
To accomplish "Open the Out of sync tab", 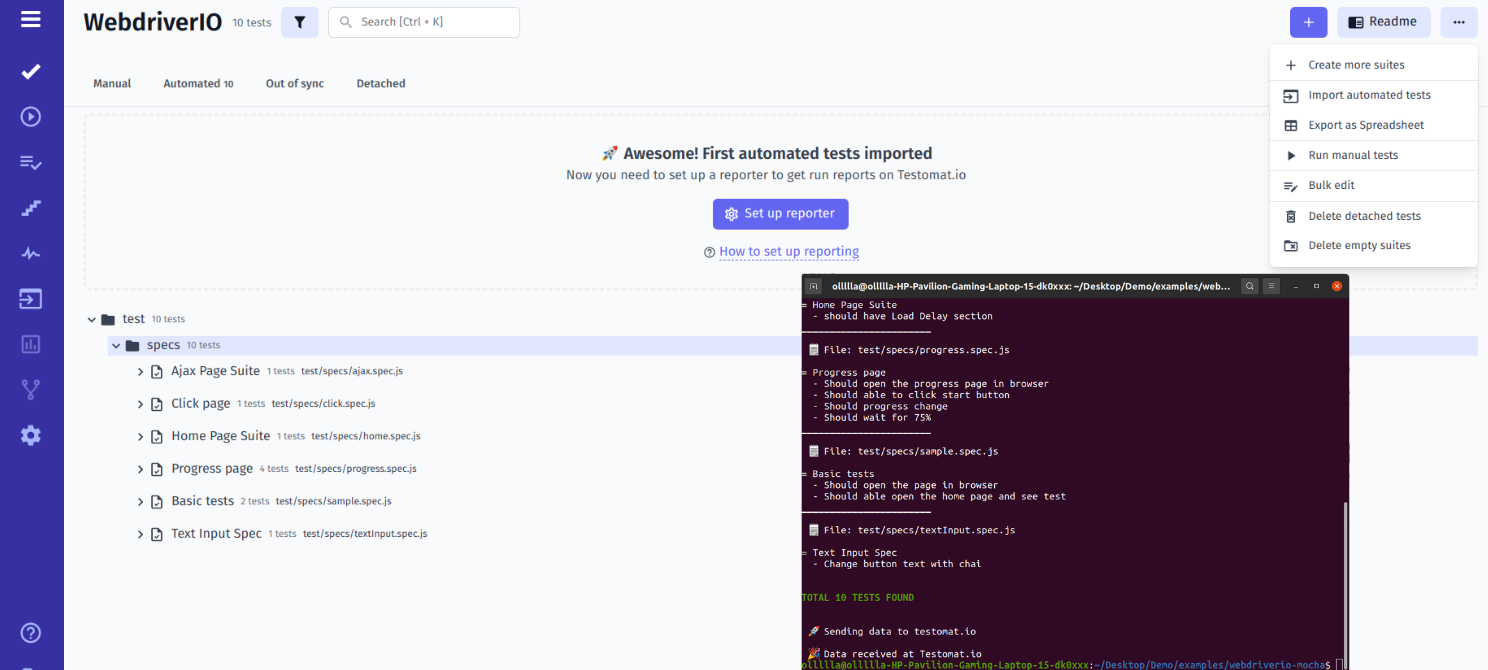I will (294, 83).
